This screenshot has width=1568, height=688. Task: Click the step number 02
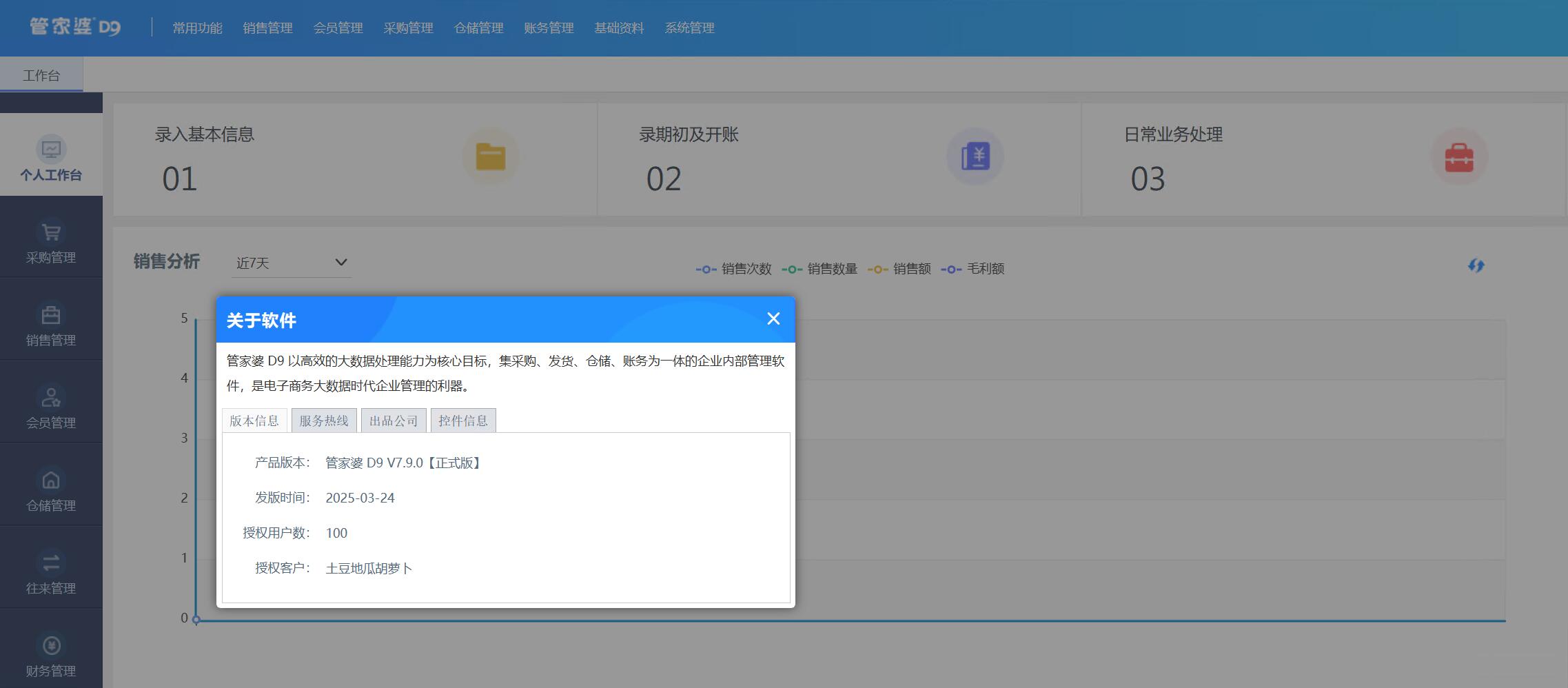pyautogui.click(x=664, y=179)
